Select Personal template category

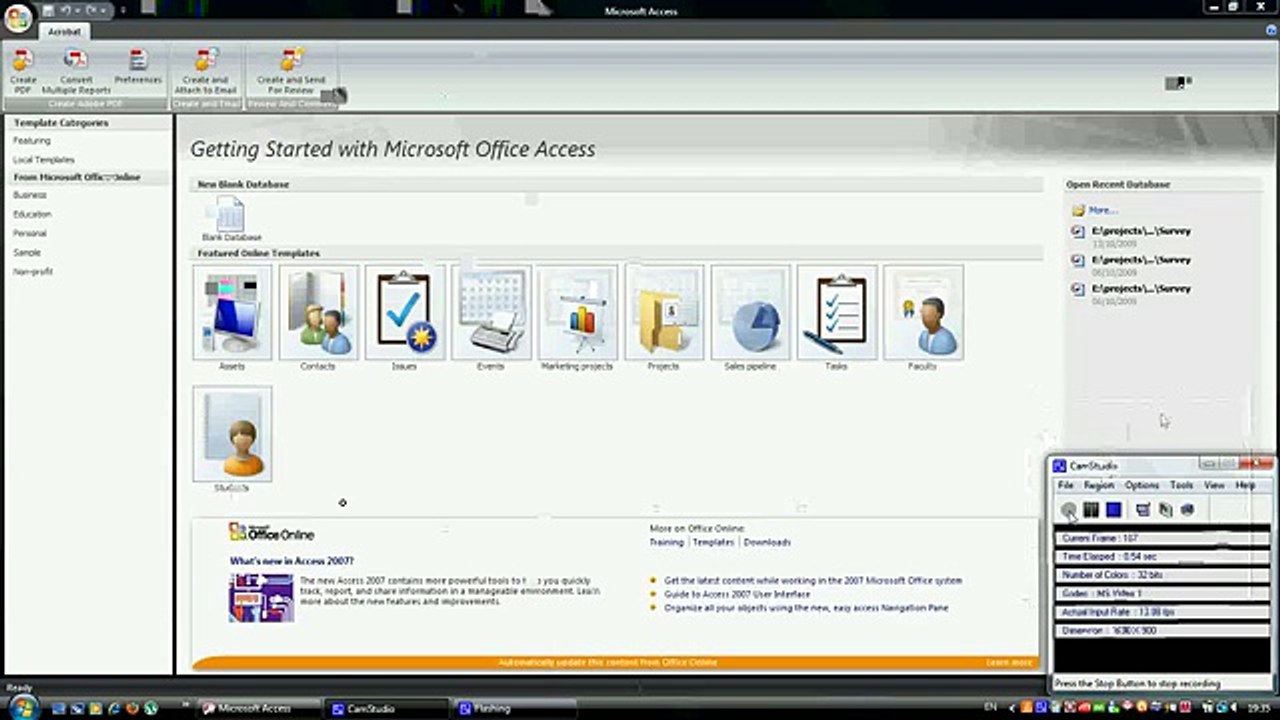[x=30, y=233]
